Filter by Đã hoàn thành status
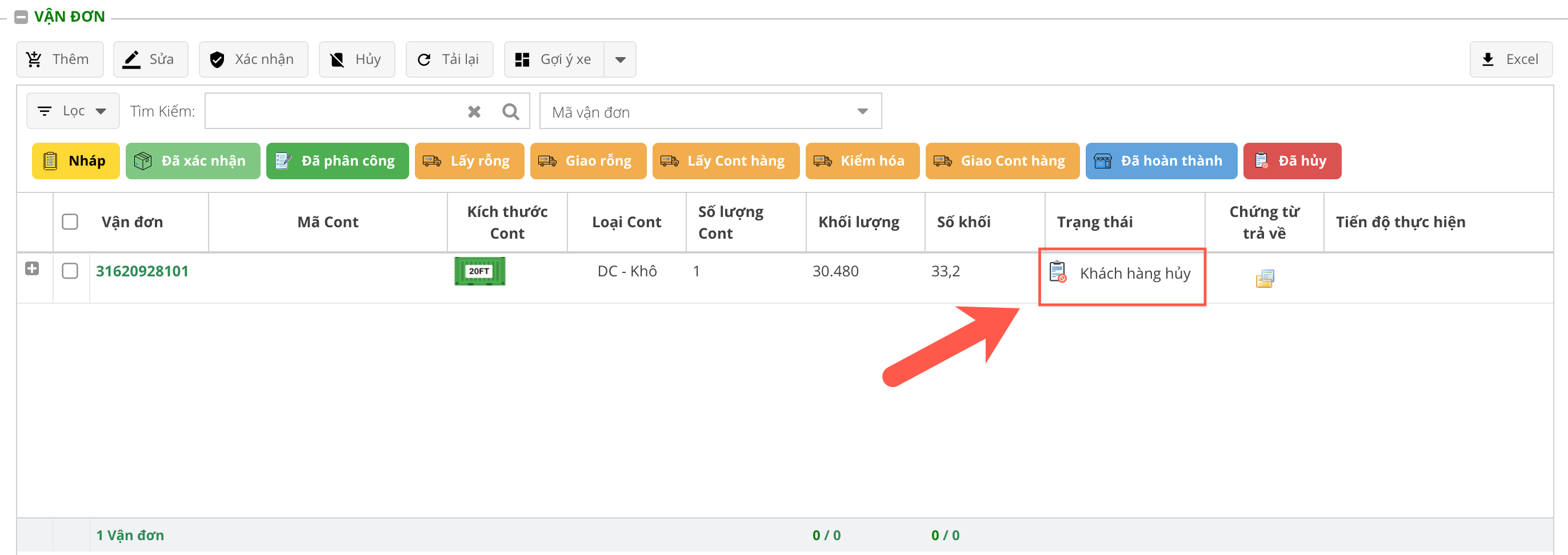 pos(1160,161)
